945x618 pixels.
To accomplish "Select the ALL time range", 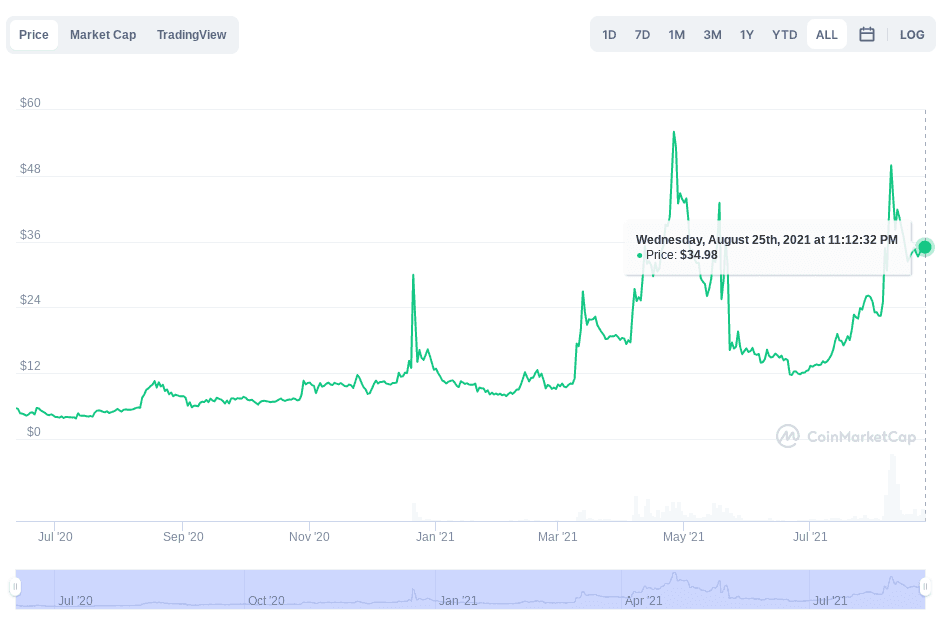I will (x=827, y=34).
